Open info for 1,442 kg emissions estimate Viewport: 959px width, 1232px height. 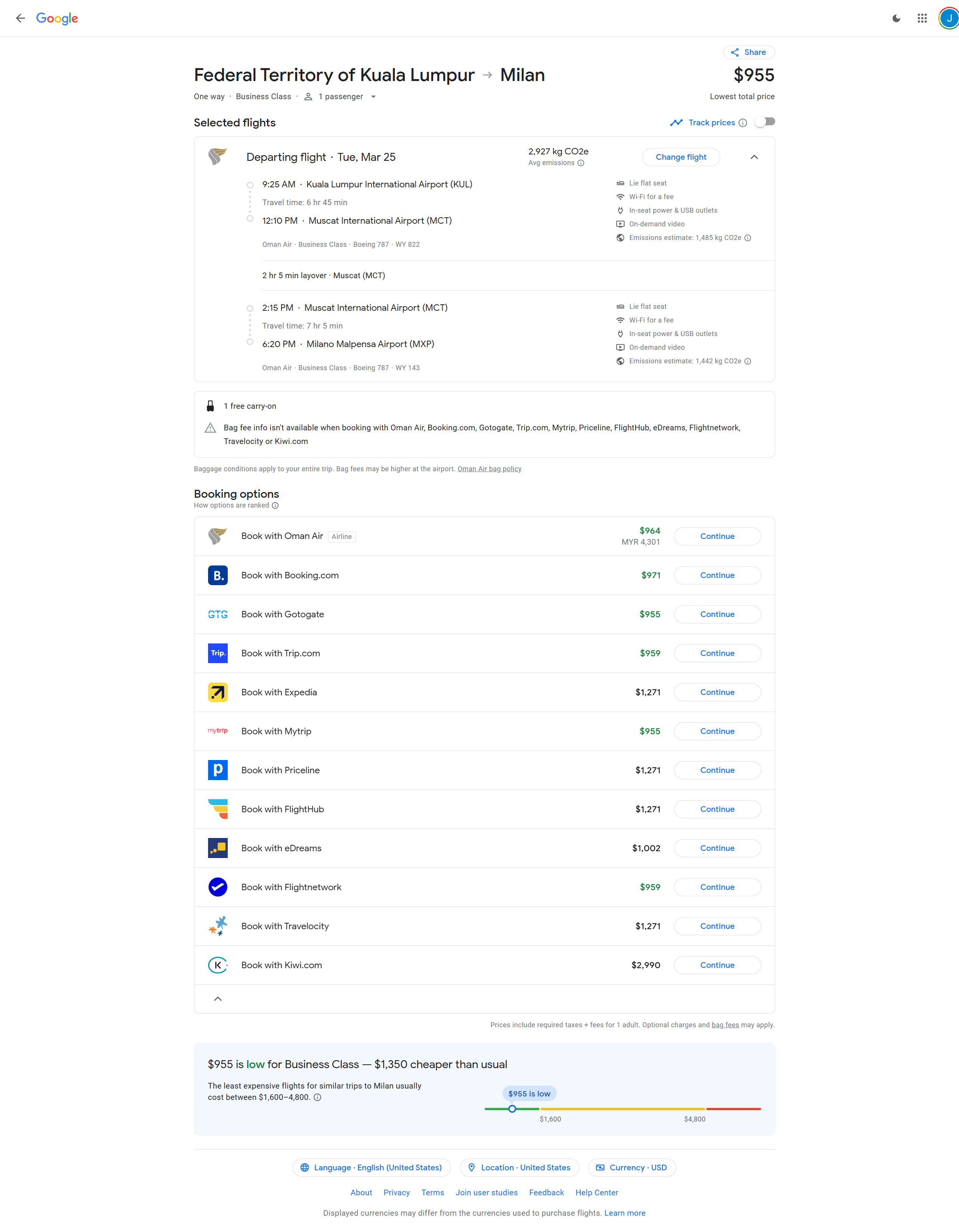(748, 361)
